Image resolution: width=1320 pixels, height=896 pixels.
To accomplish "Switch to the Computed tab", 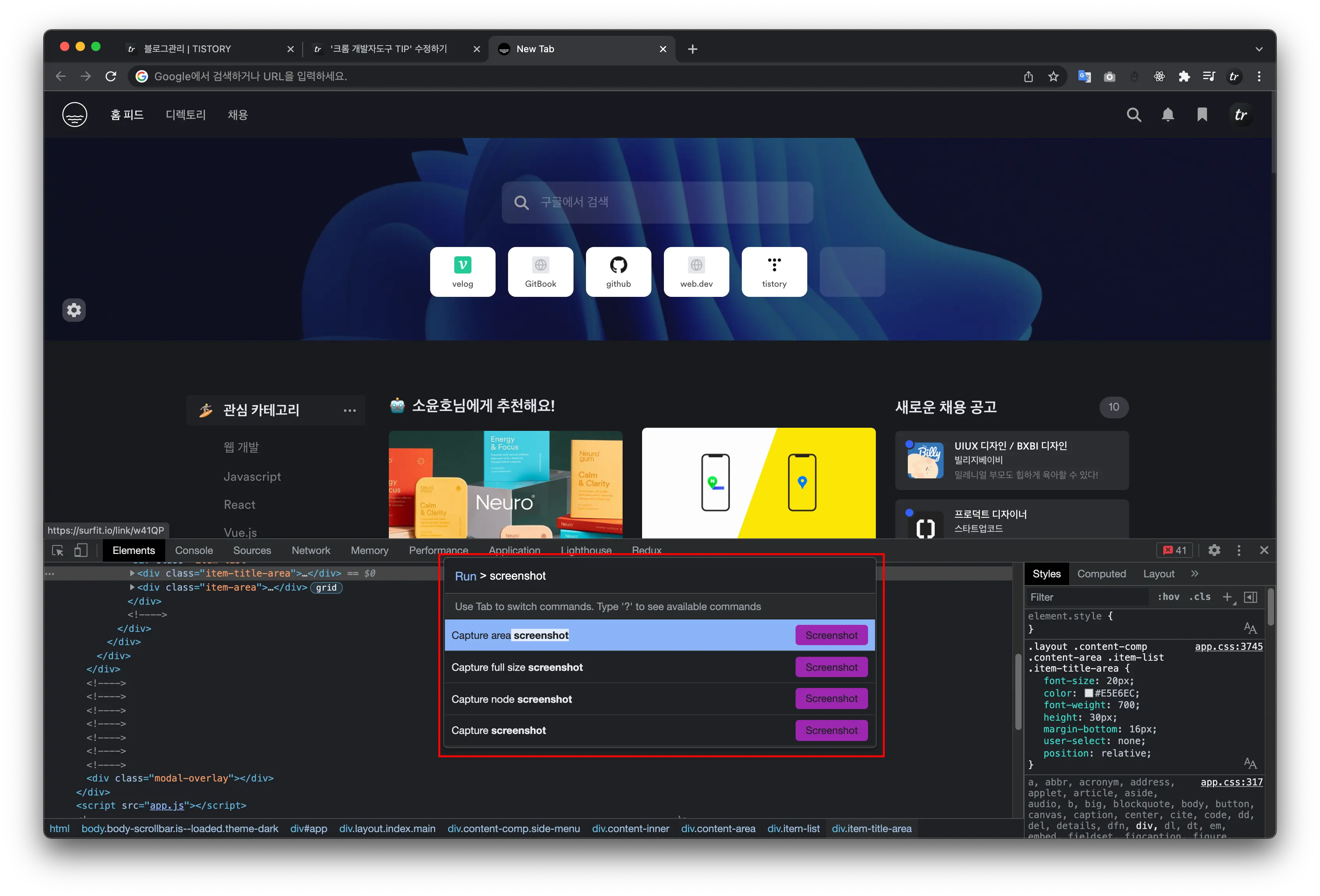I will 1101,573.
